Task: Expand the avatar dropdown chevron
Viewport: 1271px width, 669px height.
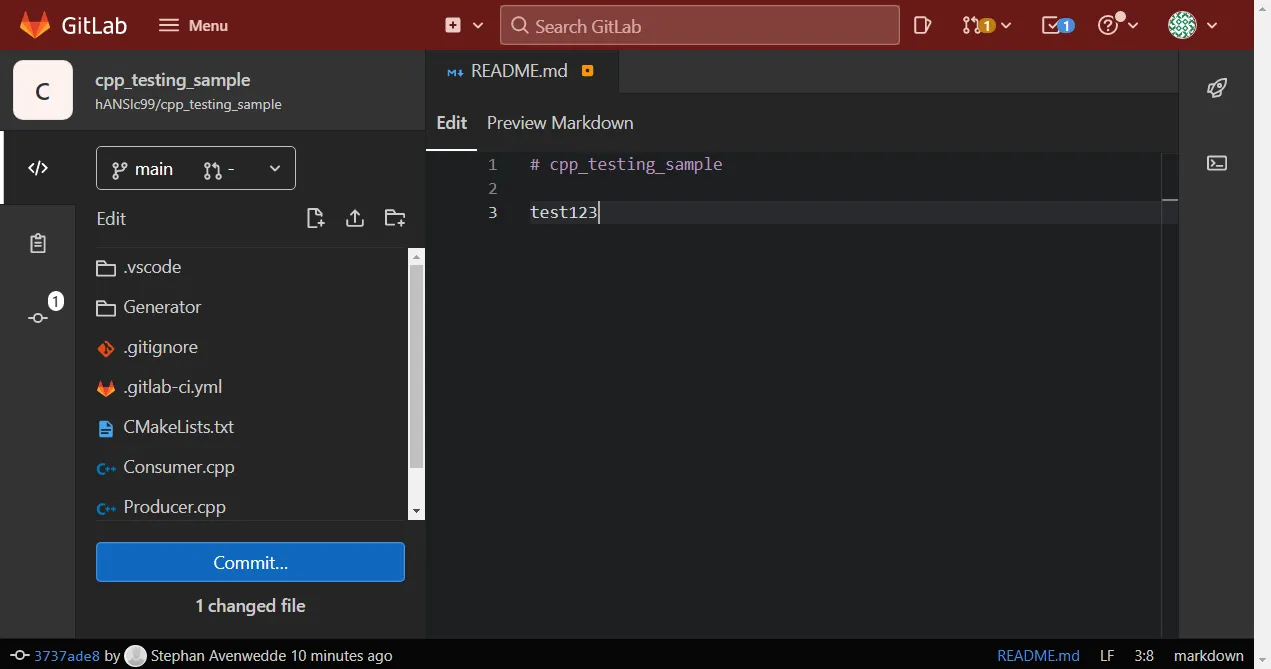Action: click(x=1212, y=25)
